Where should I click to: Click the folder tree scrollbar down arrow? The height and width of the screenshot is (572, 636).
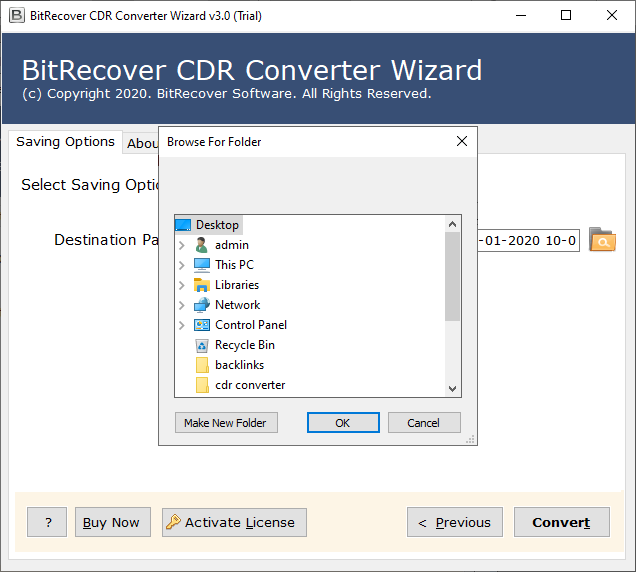452,388
